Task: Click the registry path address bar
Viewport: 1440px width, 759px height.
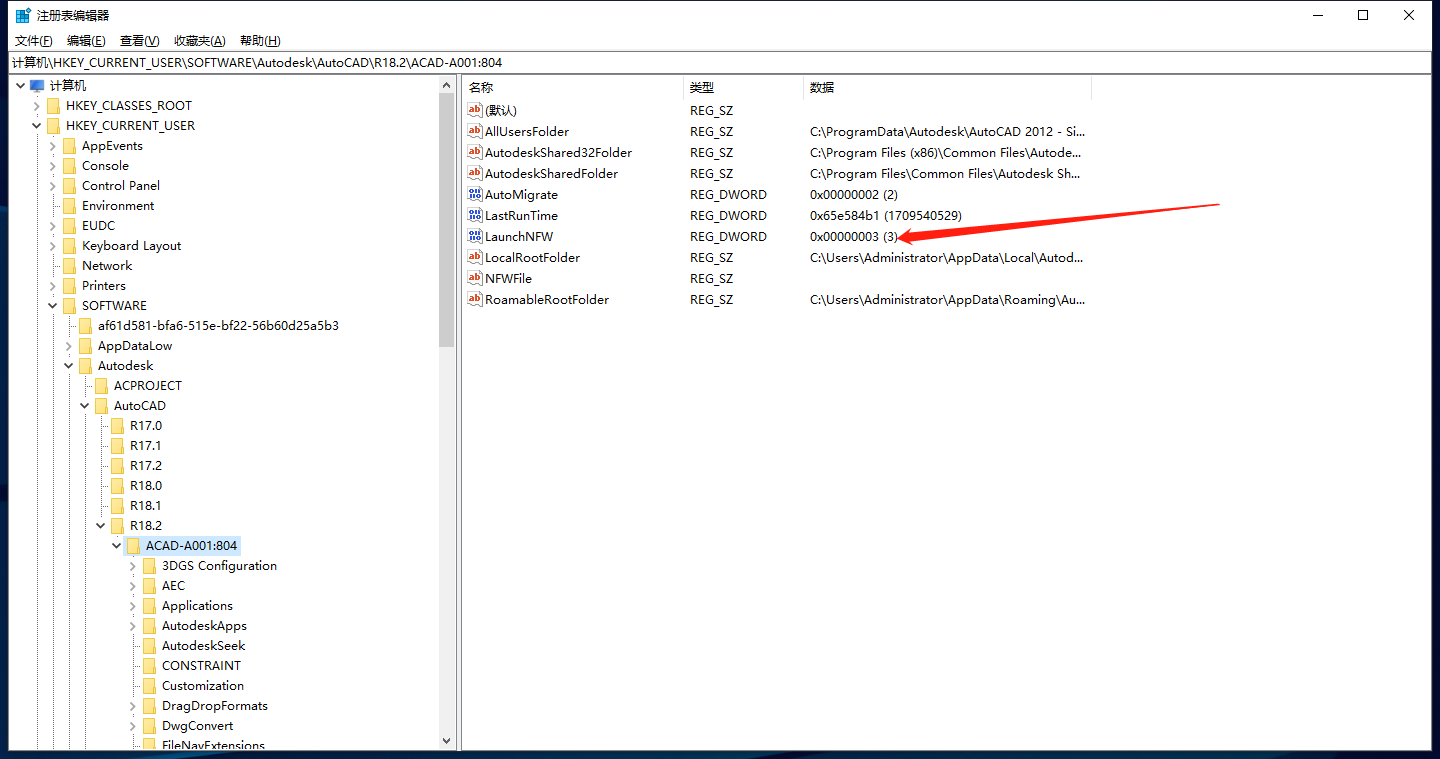Action: (720, 62)
